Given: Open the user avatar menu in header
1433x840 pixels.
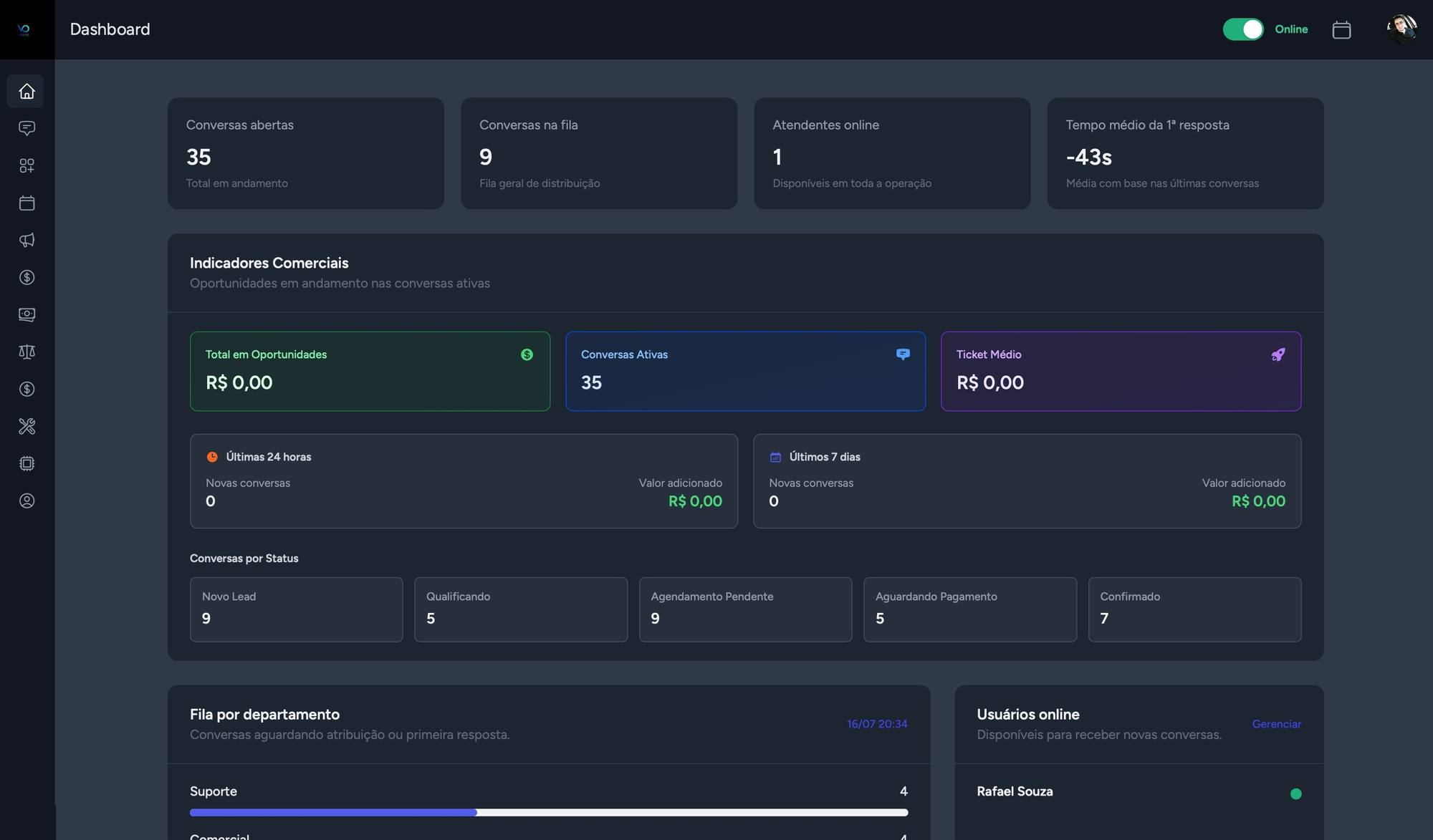Looking at the screenshot, I should point(1401,29).
